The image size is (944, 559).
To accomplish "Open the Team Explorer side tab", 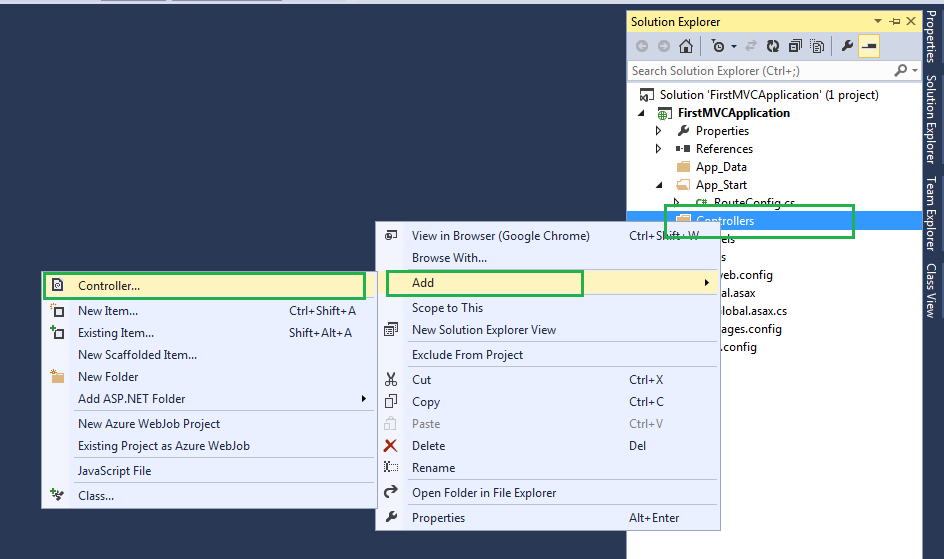I will [931, 214].
